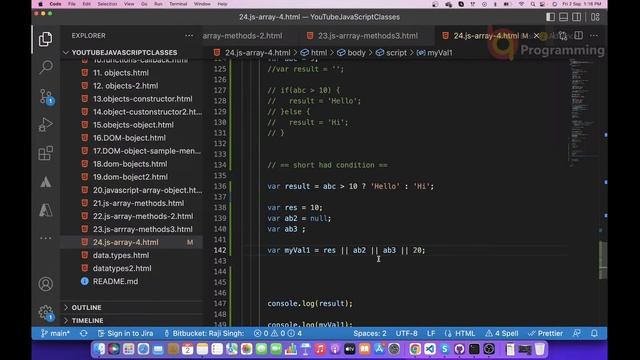Toggle the primary side bar layout icon
This screenshot has width=640, height=360.
coord(550,17)
